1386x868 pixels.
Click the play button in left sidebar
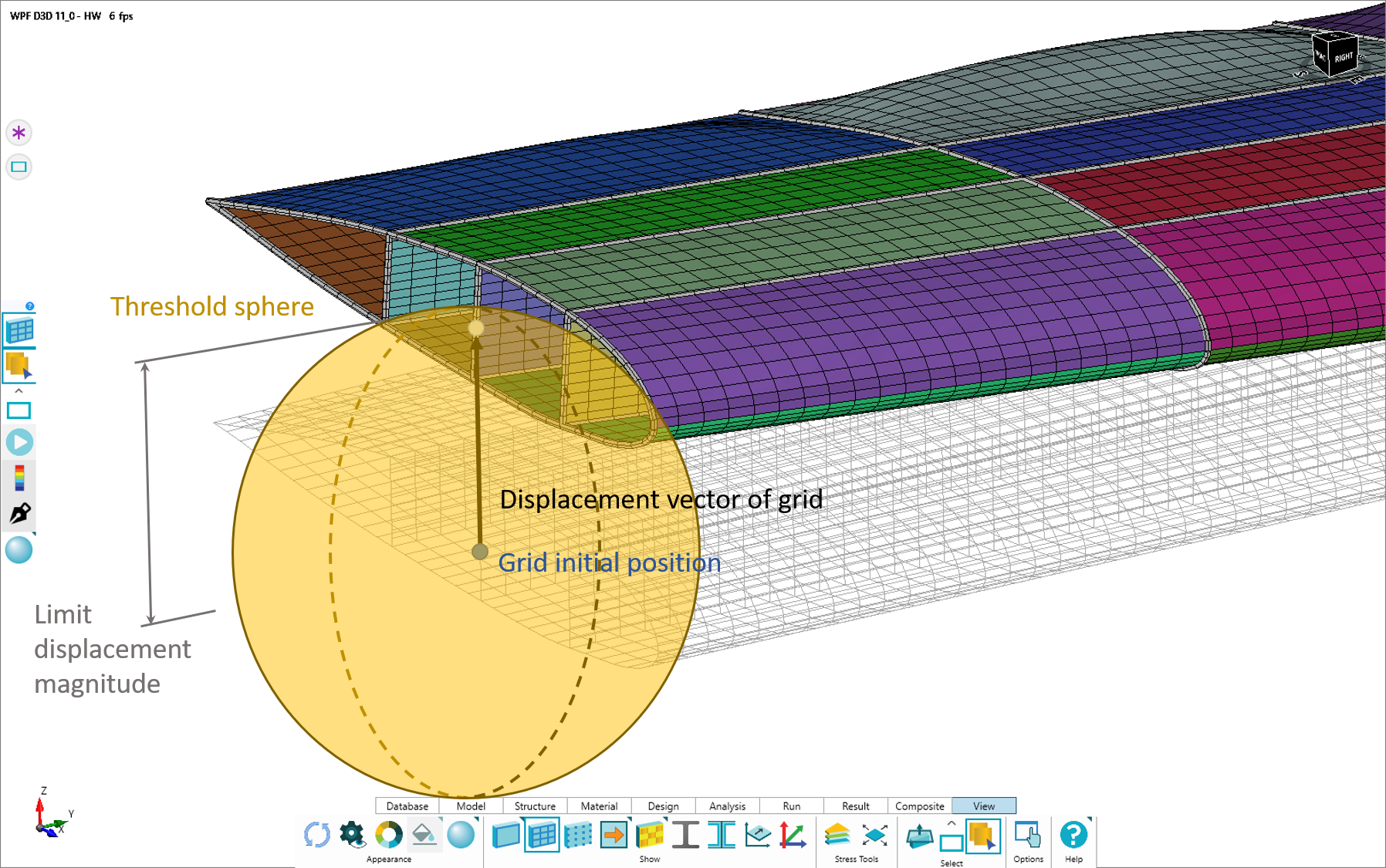tap(19, 442)
